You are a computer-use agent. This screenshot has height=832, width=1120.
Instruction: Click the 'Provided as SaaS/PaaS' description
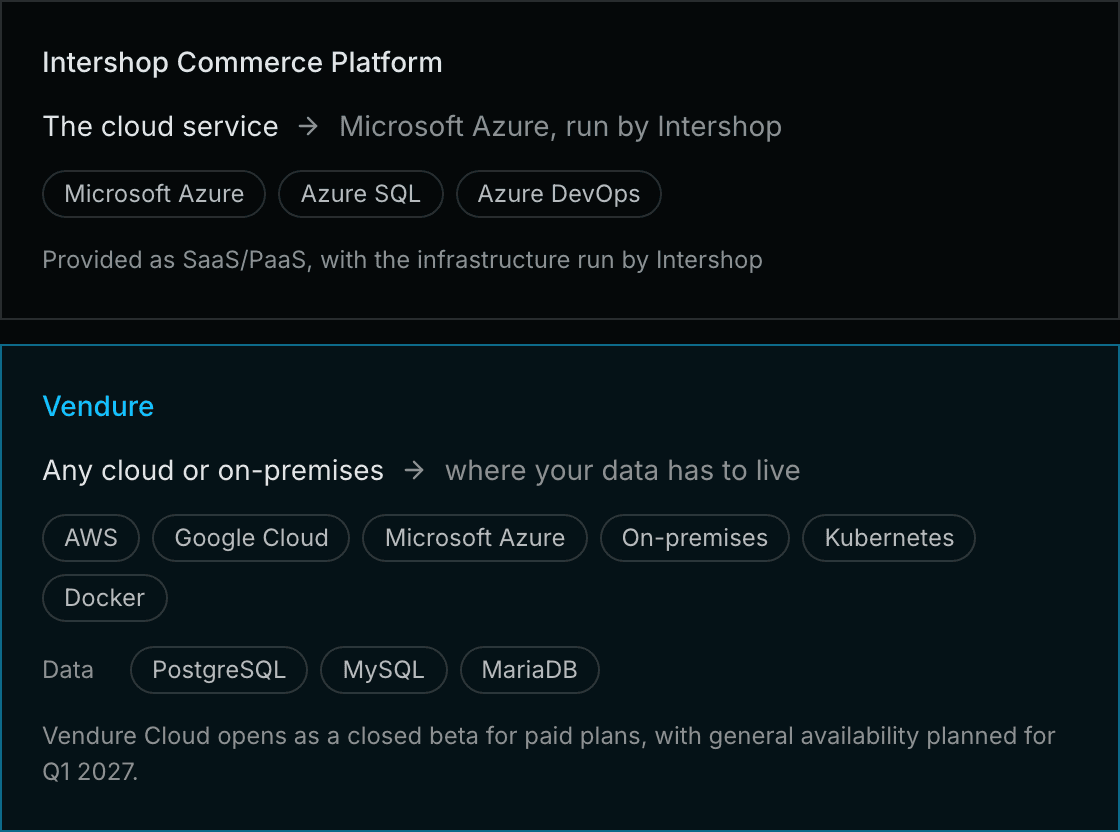[402, 260]
